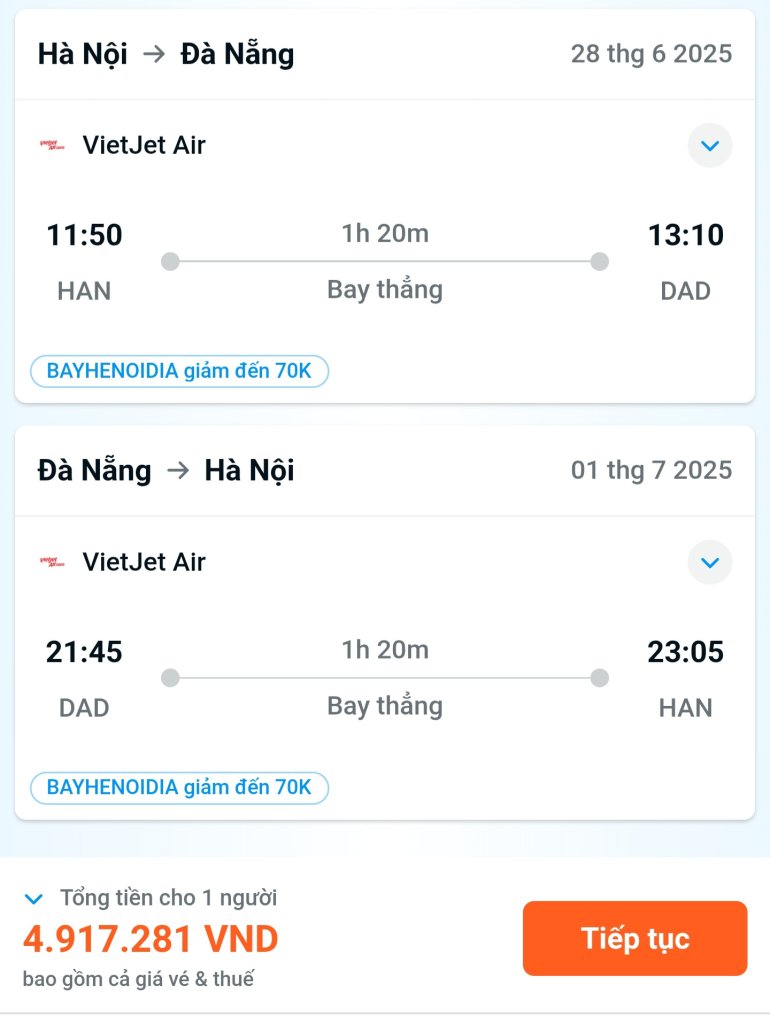
Task: Tap the Tiếp tục button
Action: (635, 938)
